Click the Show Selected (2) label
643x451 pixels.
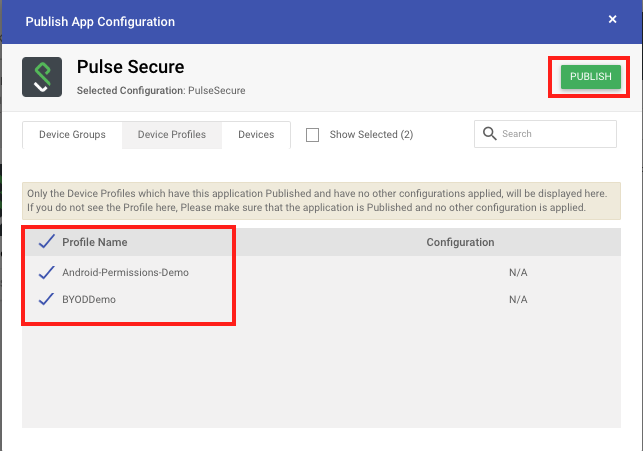click(x=371, y=134)
